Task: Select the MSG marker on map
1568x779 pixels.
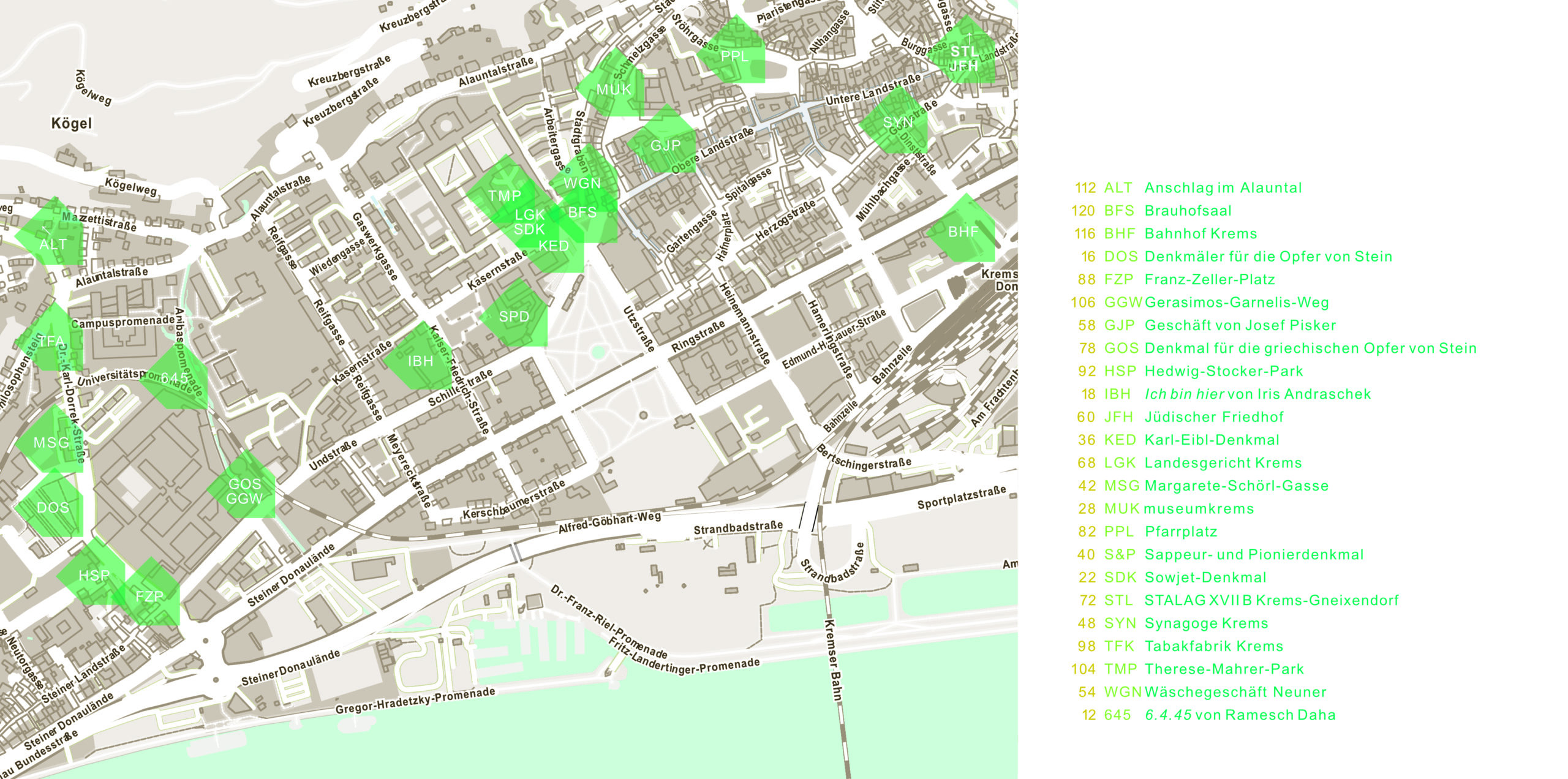Action: click(51, 442)
